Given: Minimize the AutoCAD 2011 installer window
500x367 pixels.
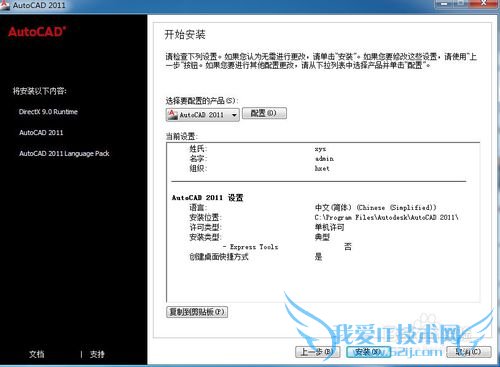Looking at the screenshot, I should pos(444,3).
